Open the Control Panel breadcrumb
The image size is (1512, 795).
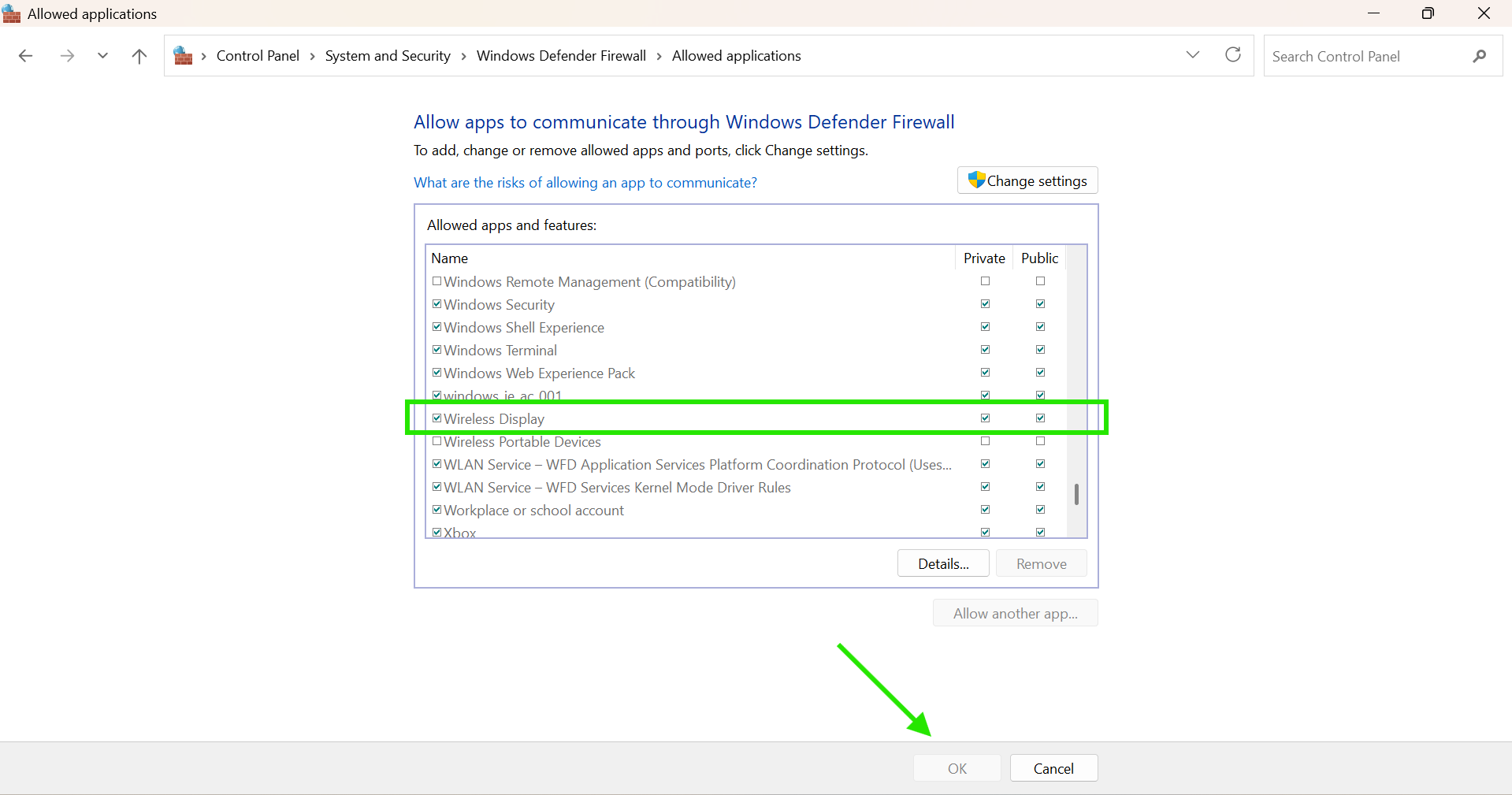point(258,56)
